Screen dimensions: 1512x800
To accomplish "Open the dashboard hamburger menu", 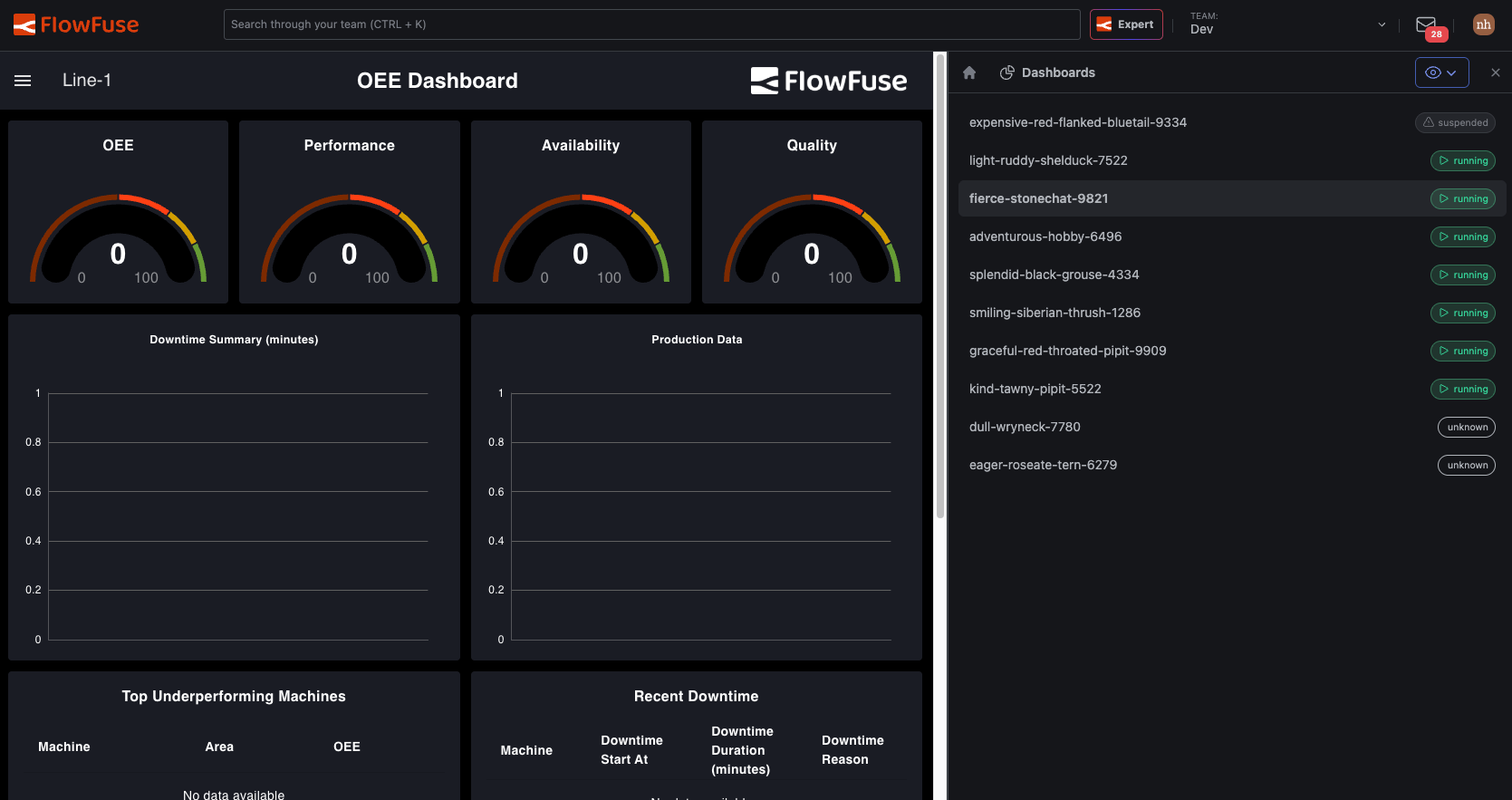I will pyautogui.click(x=23, y=81).
